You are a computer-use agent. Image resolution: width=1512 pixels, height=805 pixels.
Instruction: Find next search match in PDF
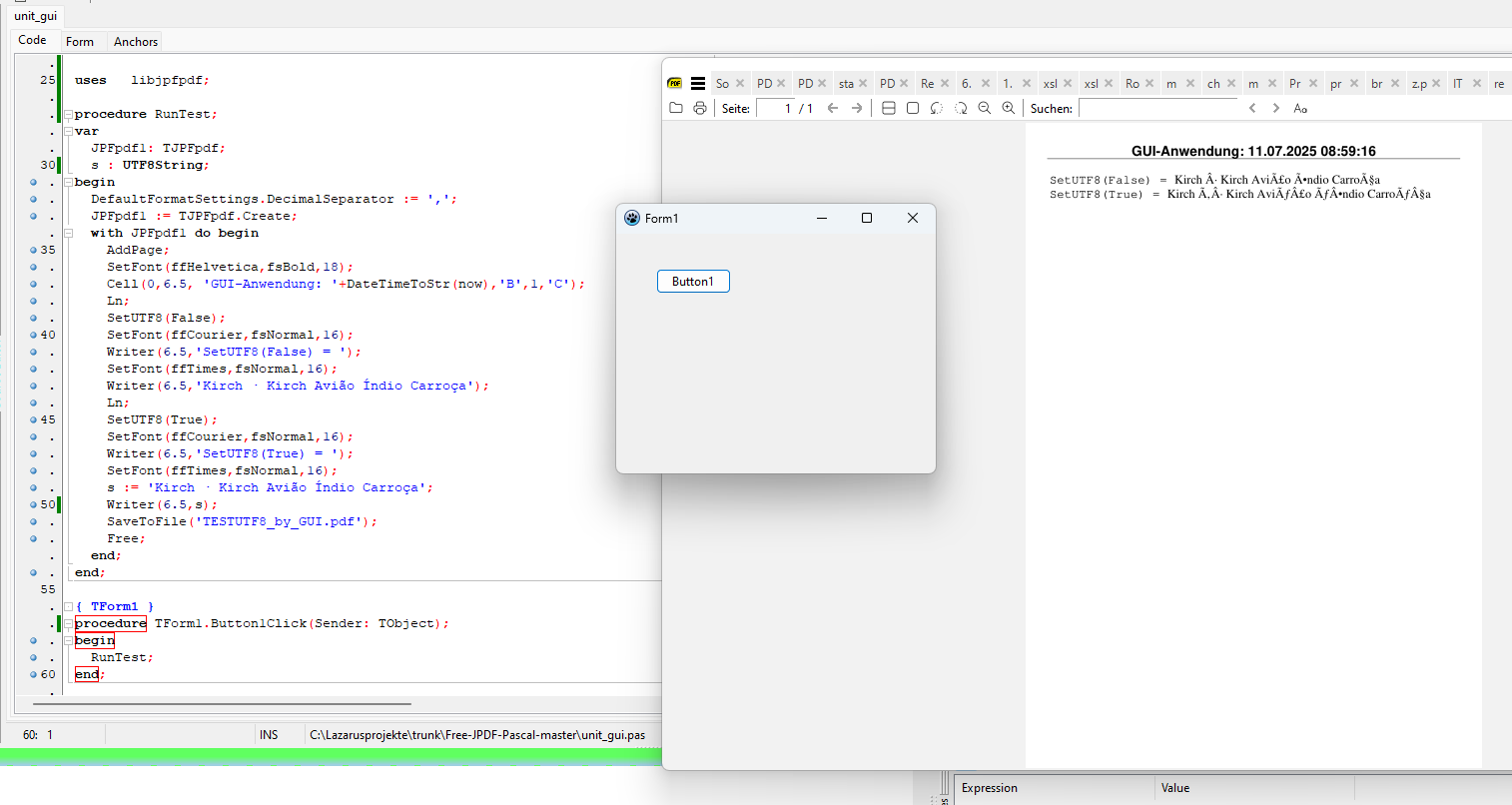(1276, 108)
